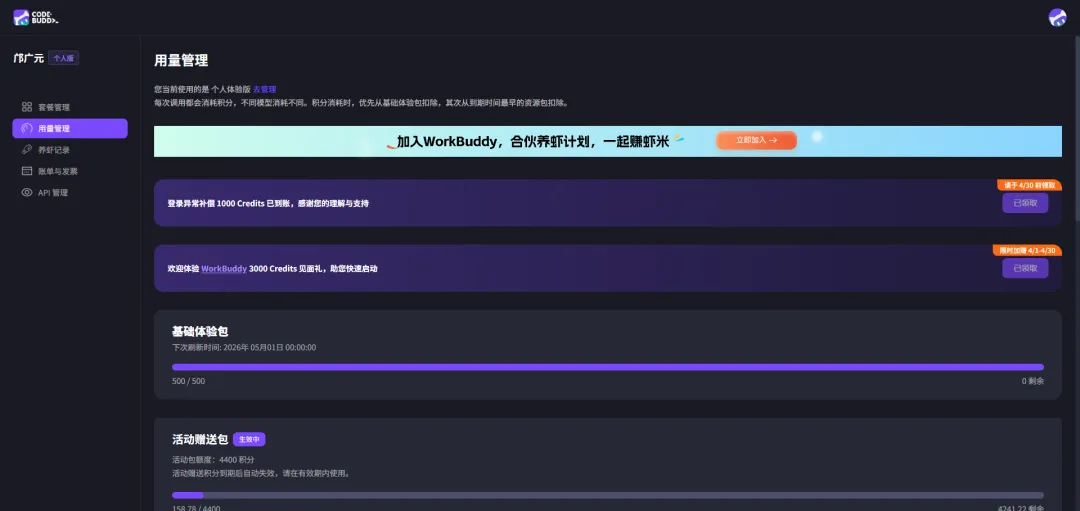Click the 去管理 link

(264, 90)
